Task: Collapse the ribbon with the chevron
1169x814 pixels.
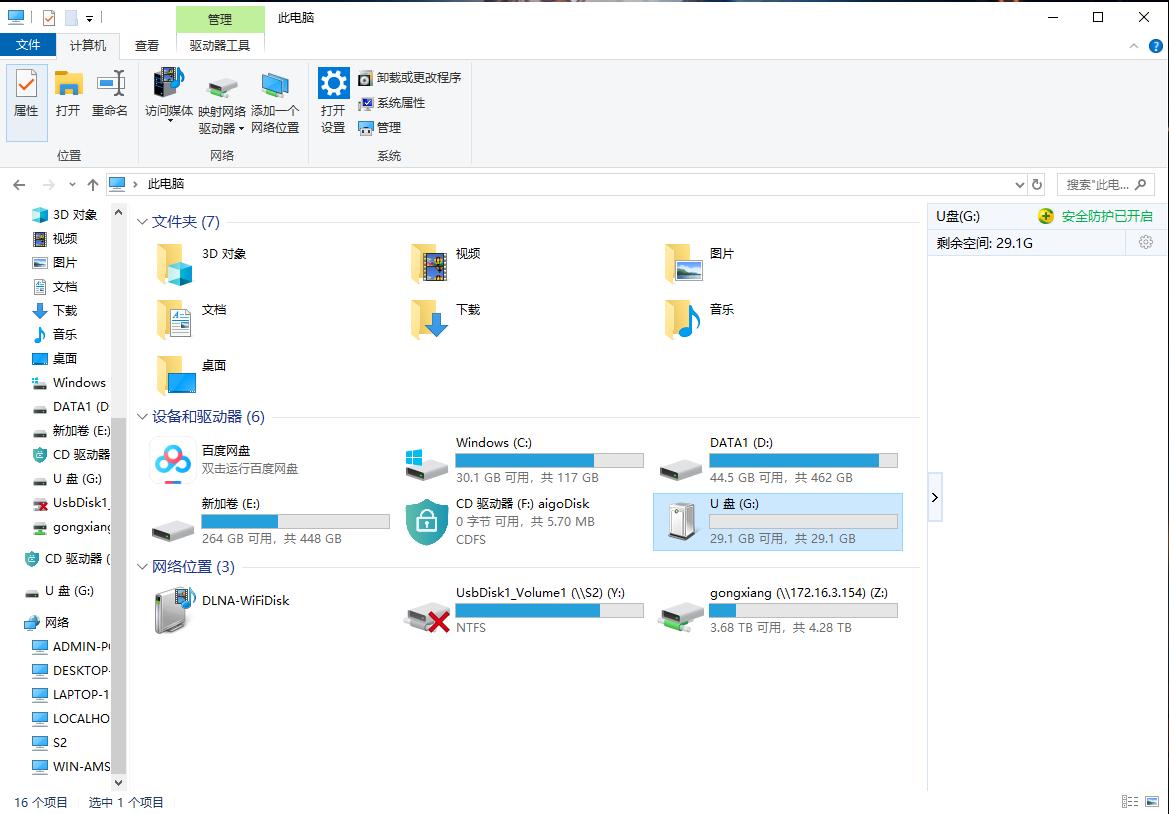Action: pos(1133,46)
